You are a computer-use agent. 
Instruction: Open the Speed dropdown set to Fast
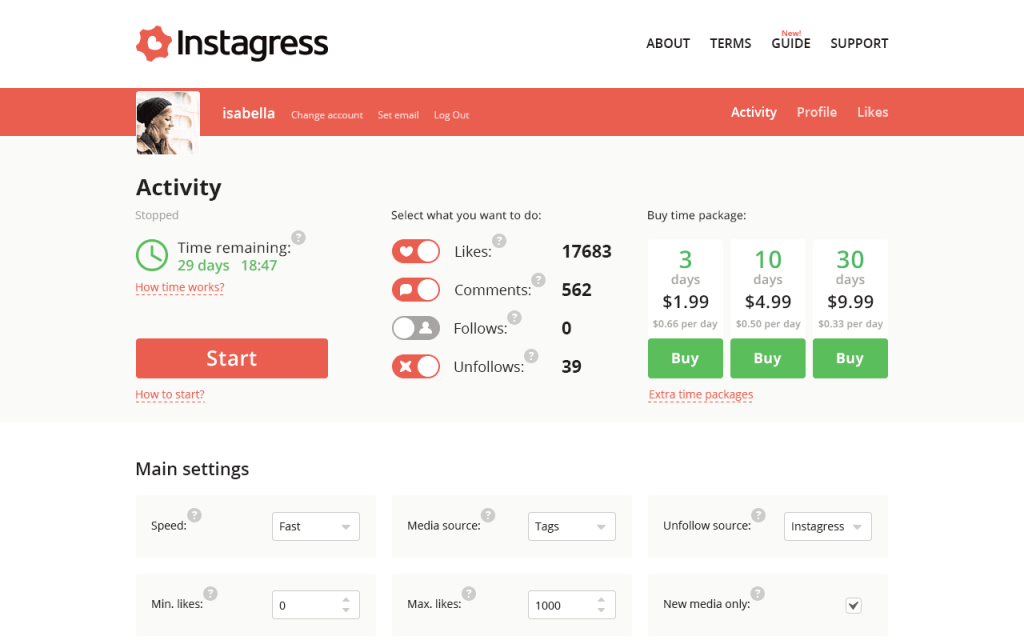[315, 526]
